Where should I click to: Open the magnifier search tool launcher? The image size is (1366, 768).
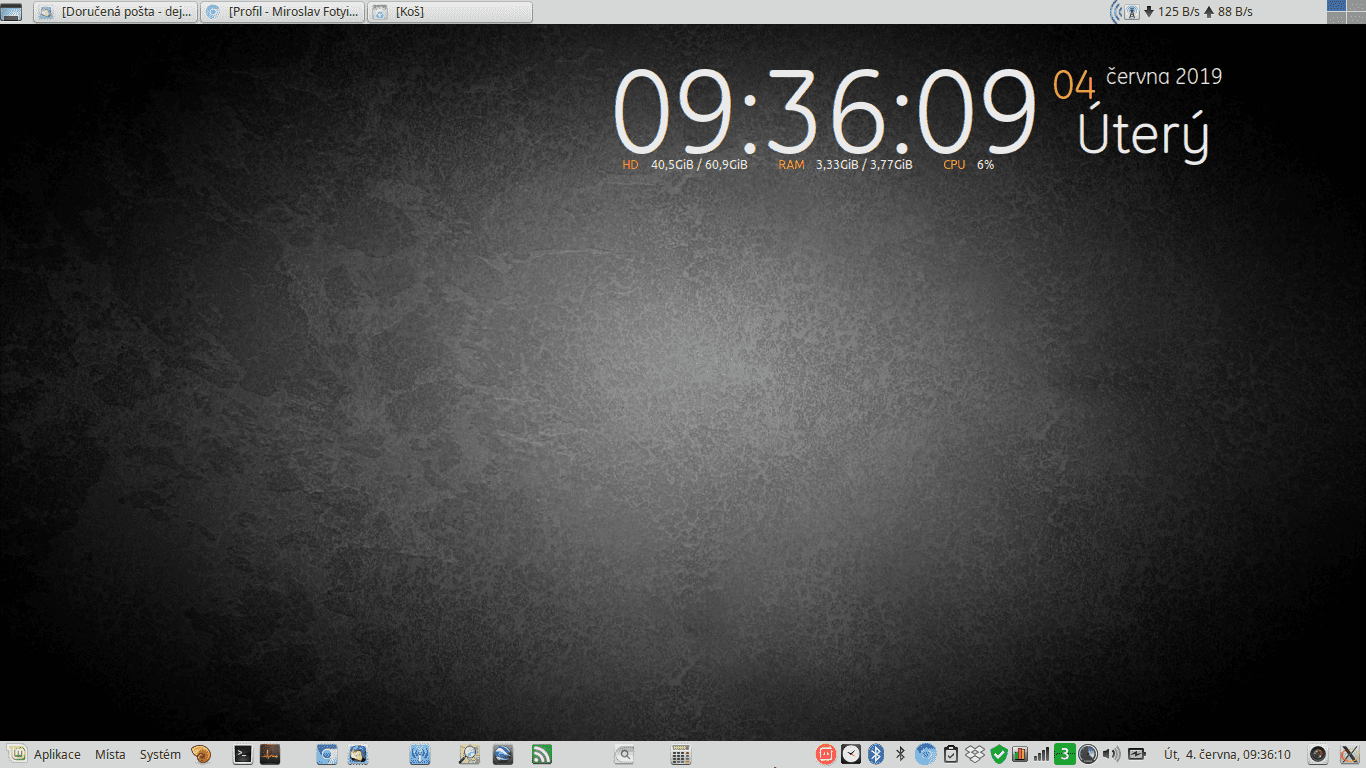point(470,754)
